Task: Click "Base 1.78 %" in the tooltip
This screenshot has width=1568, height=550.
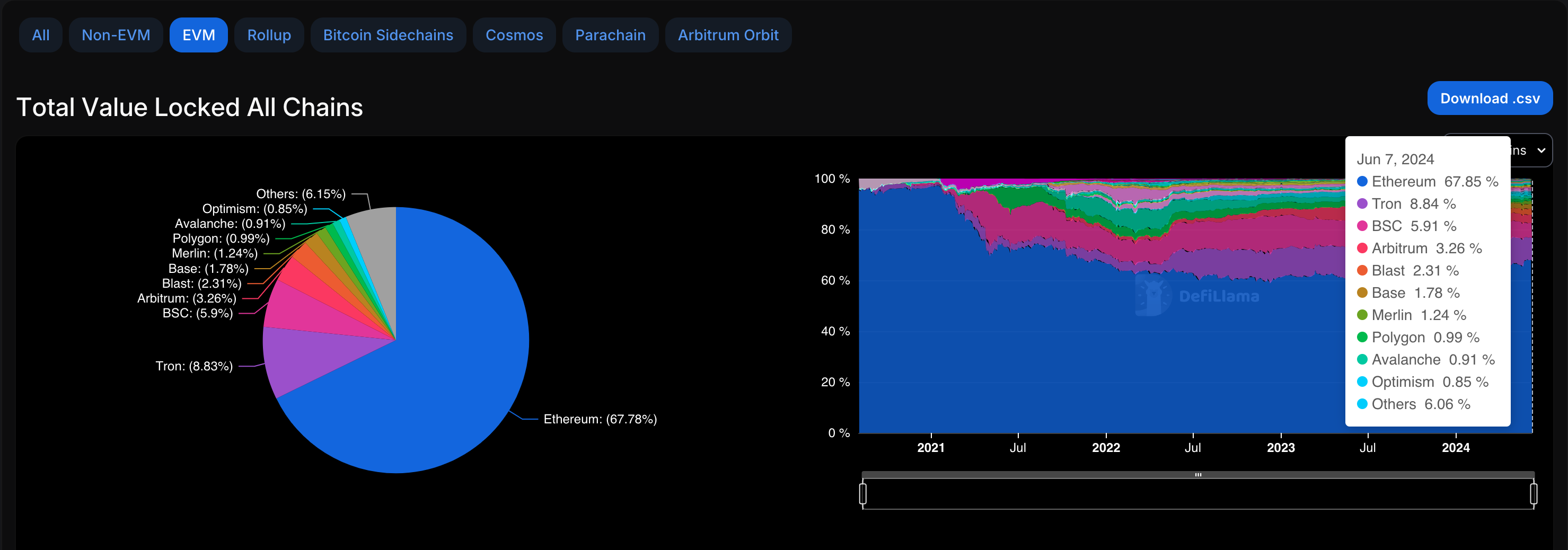Action: (1408, 292)
